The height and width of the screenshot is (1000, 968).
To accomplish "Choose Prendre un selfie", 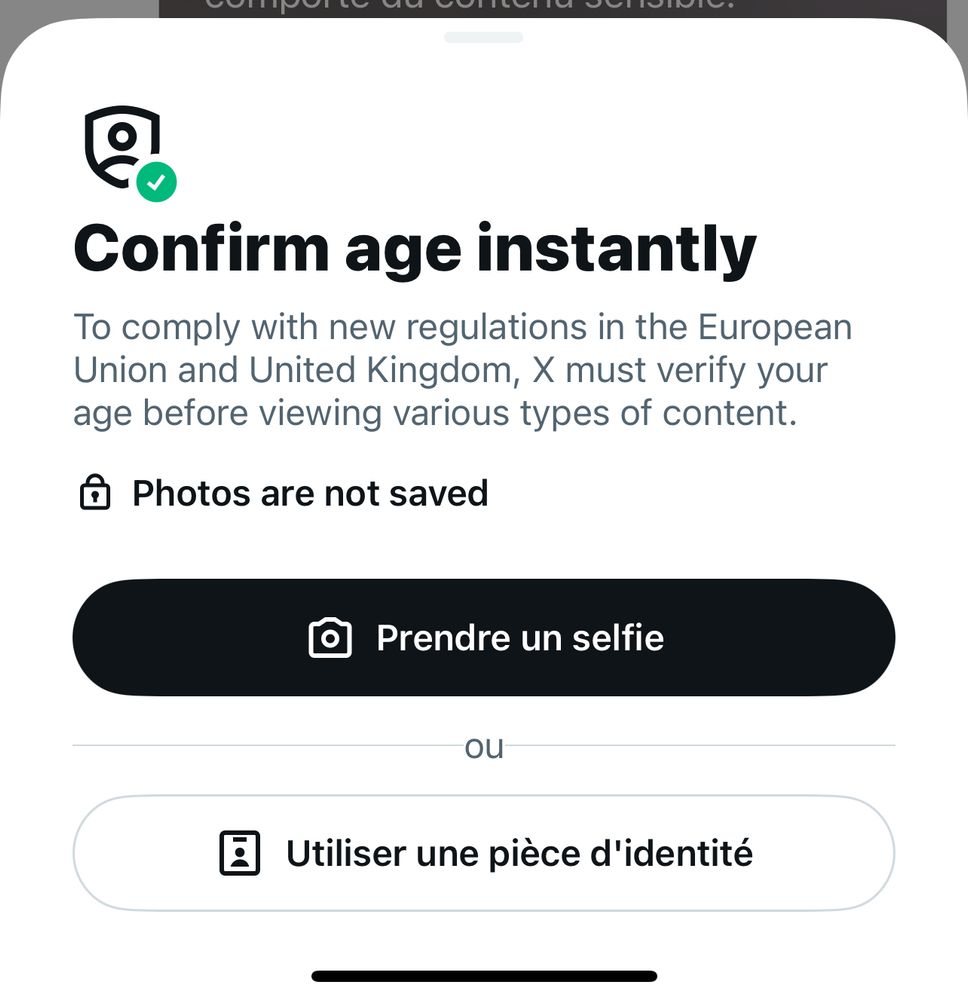I will pyautogui.click(x=519, y=638).
